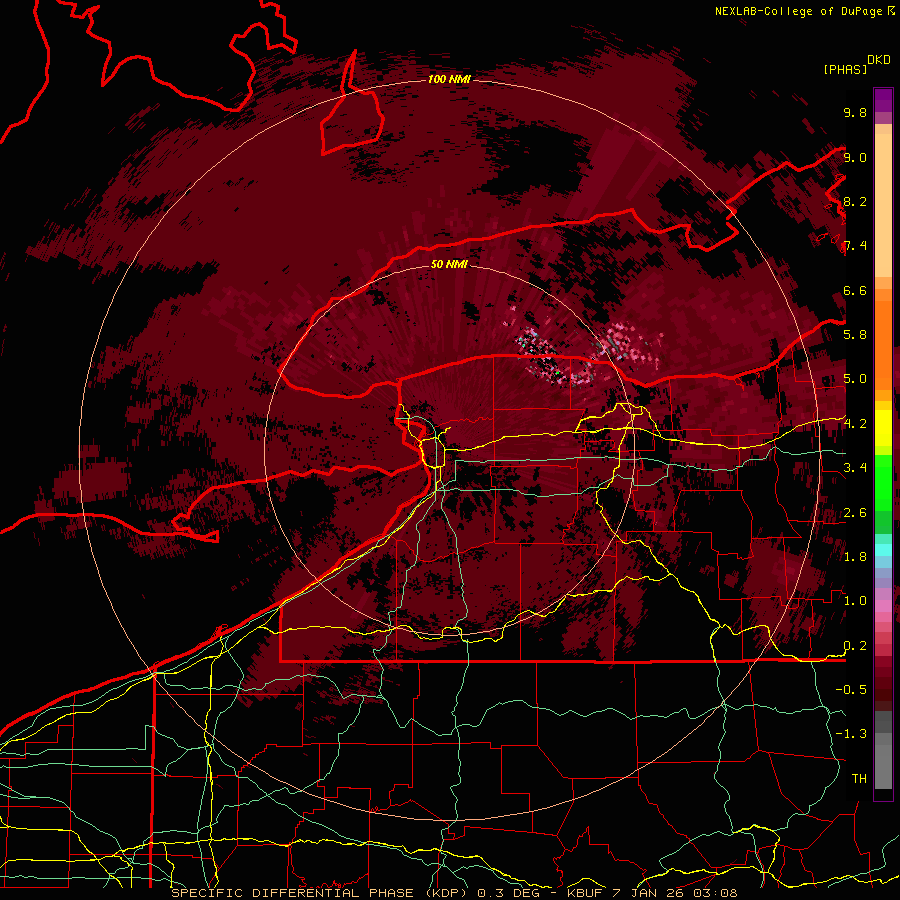The height and width of the screenshot is (900, 900).
Task: Click the [PHAS] legend heading
Action: 845,69
